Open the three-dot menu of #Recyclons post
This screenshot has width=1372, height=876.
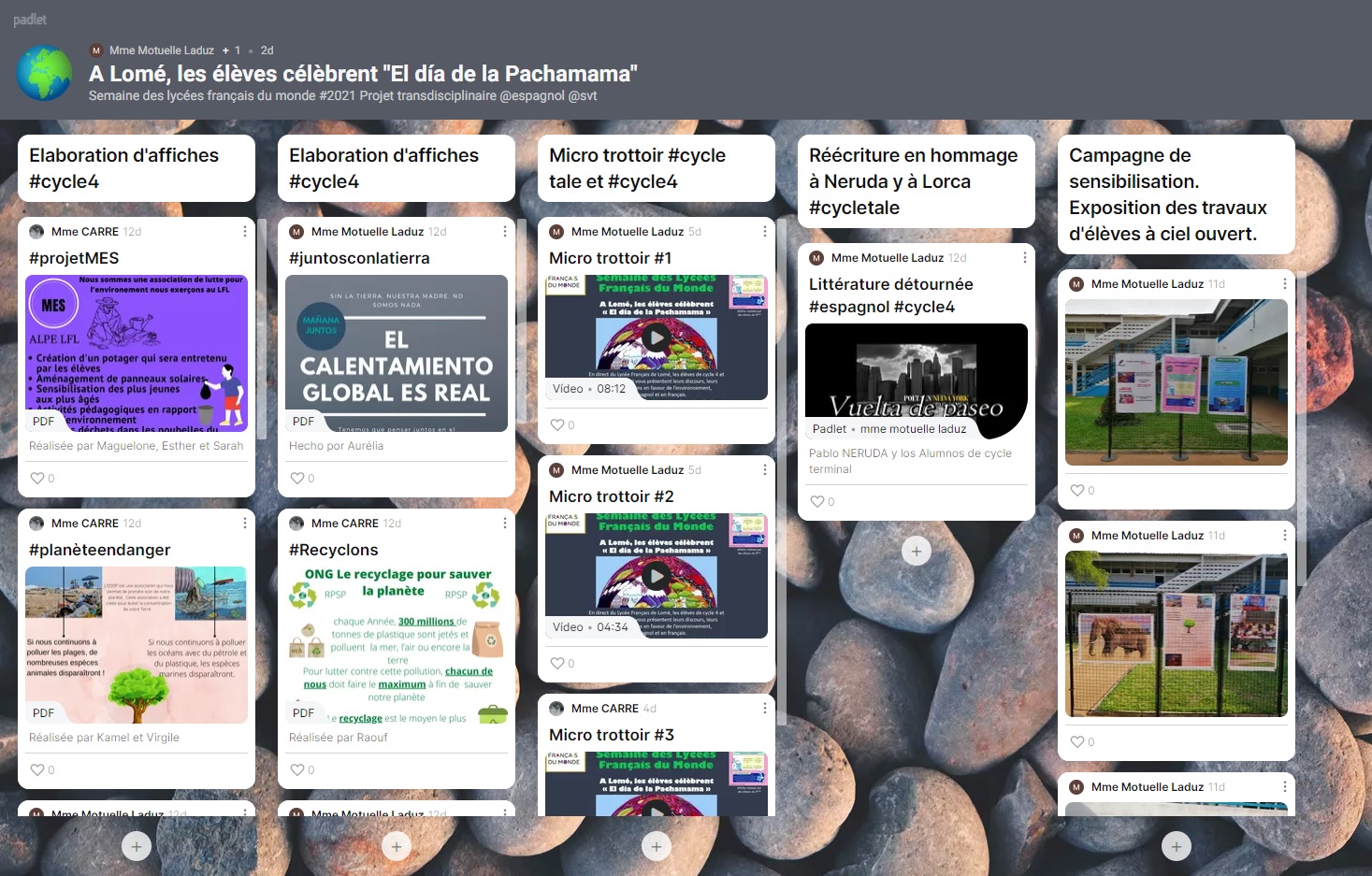[x=505, y=523]
